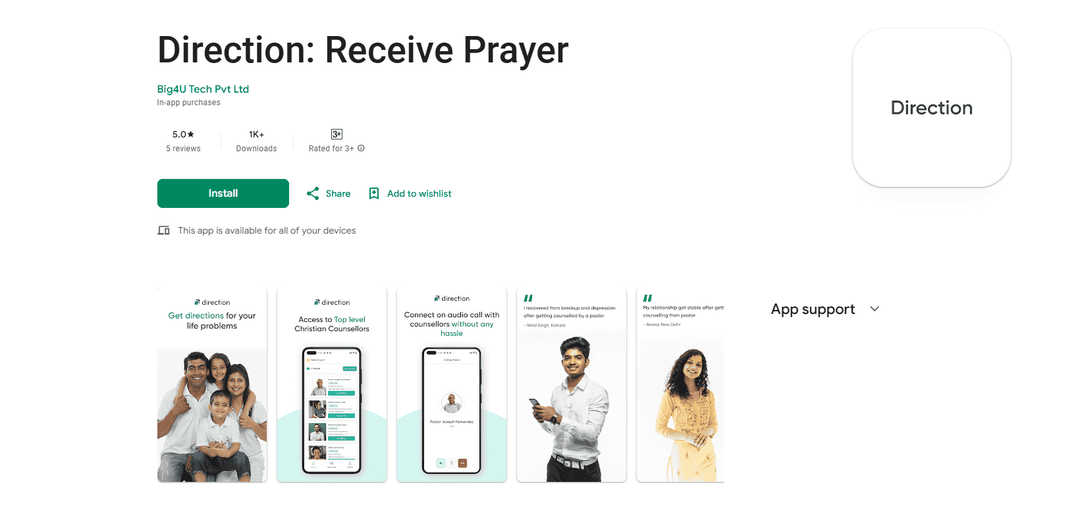Expand the App support section chevron

875,309
